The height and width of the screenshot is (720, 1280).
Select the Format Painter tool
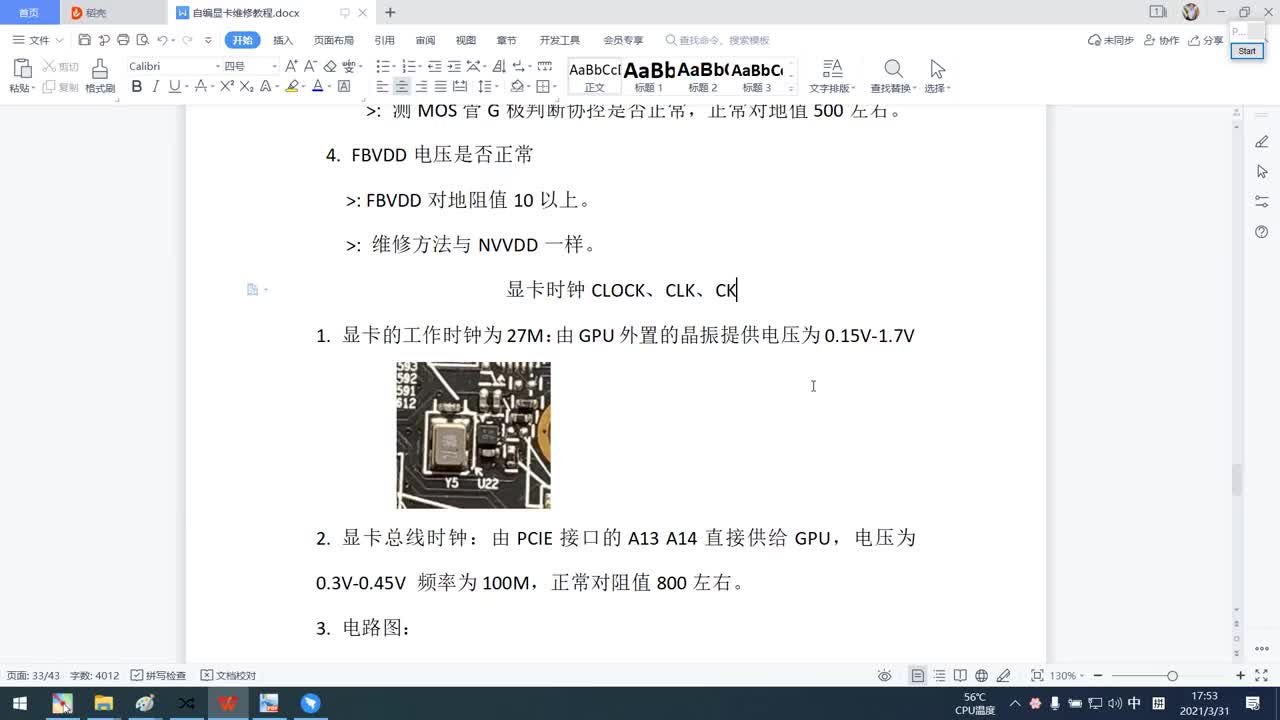click(x=100, y=76)
